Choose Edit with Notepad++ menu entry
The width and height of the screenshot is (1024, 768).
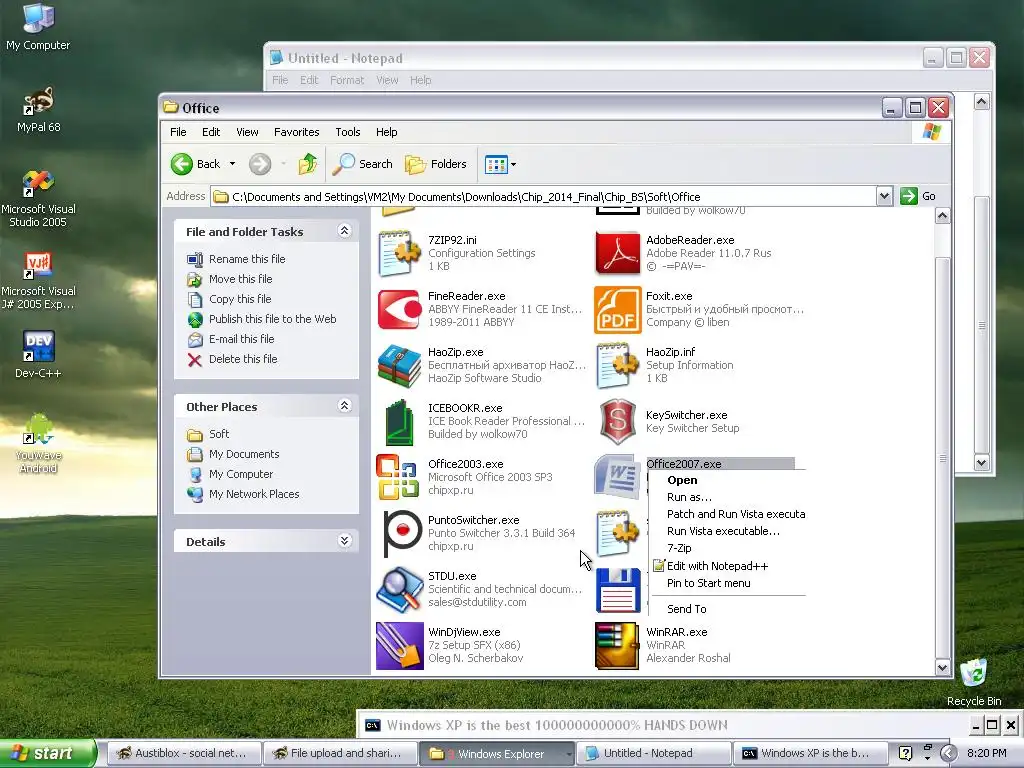coord(717,566)
